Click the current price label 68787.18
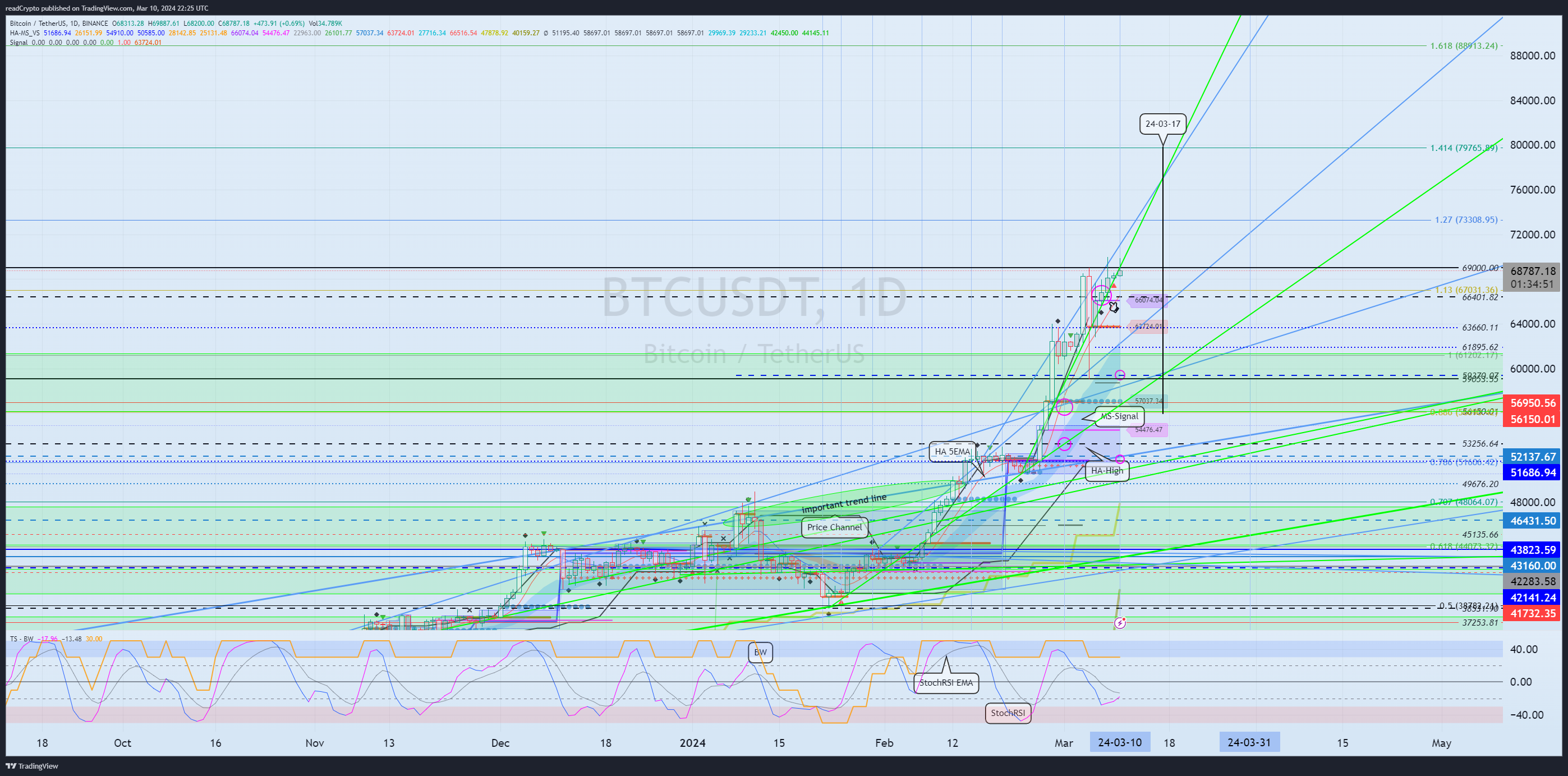1568x776 pixels. (x=1532, y=271)
